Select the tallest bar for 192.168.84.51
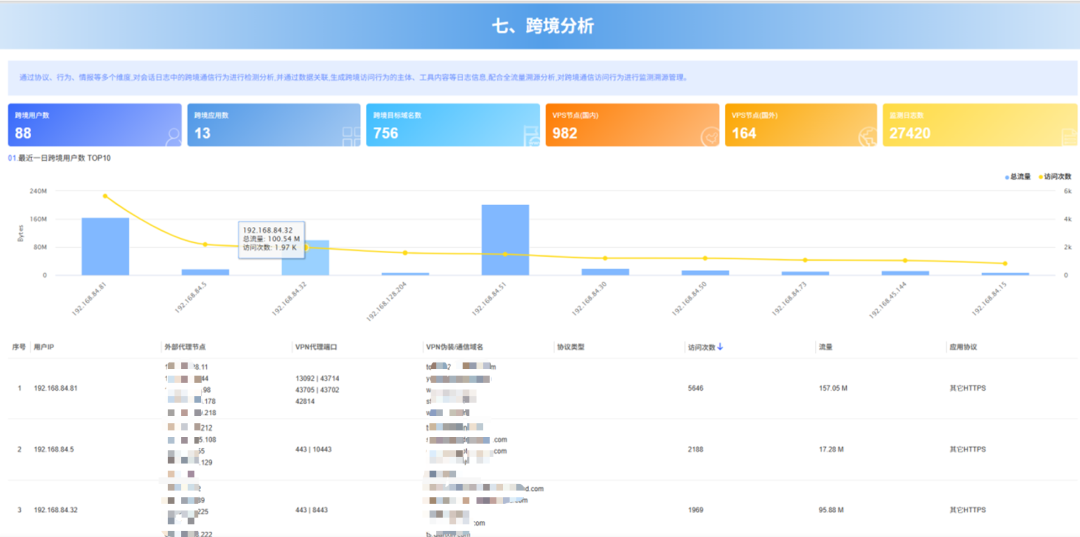The width and height of the screenshot is (1080, 537). [x=505, y=240]
